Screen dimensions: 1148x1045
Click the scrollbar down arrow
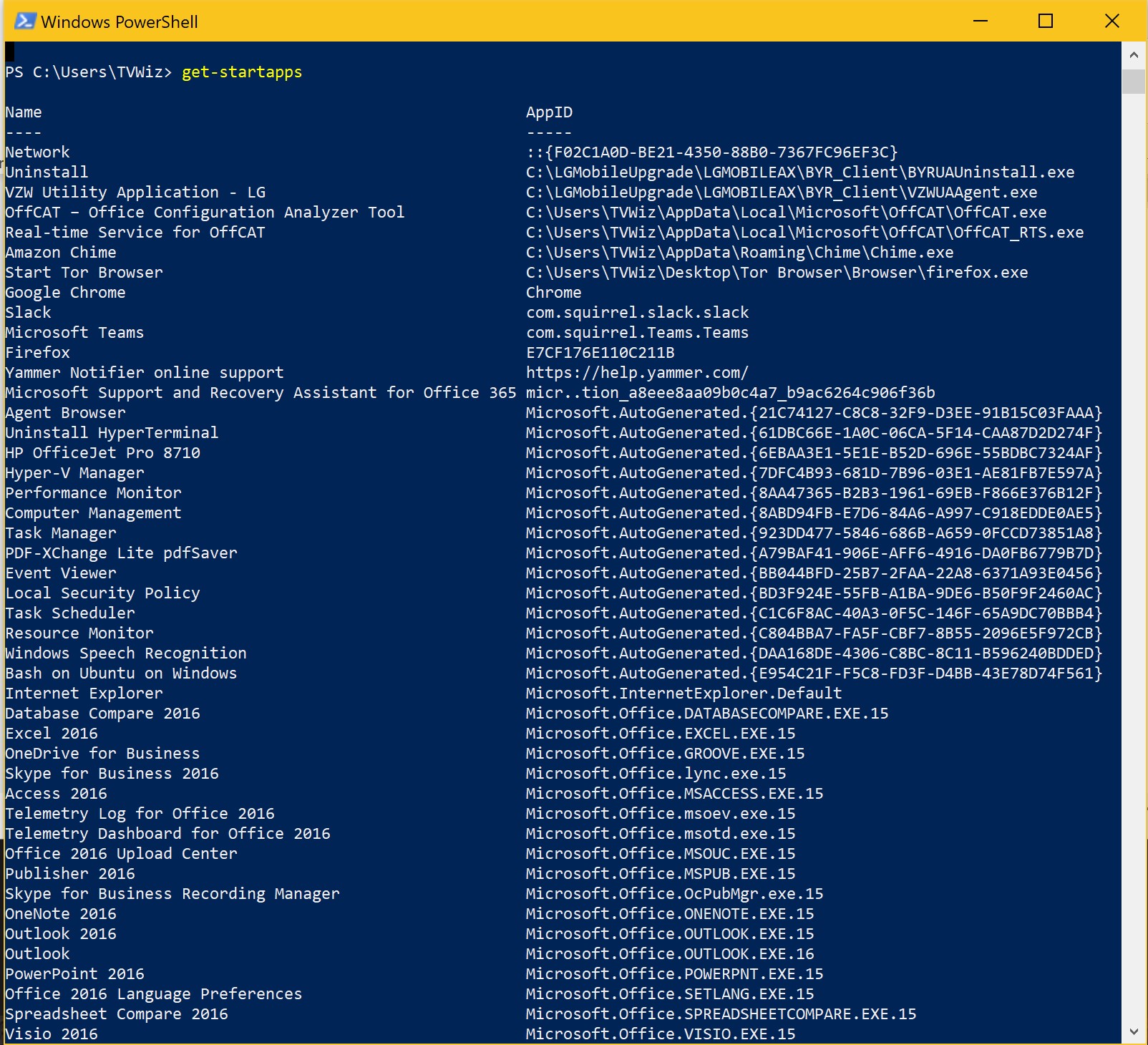pos(1134,1031)
